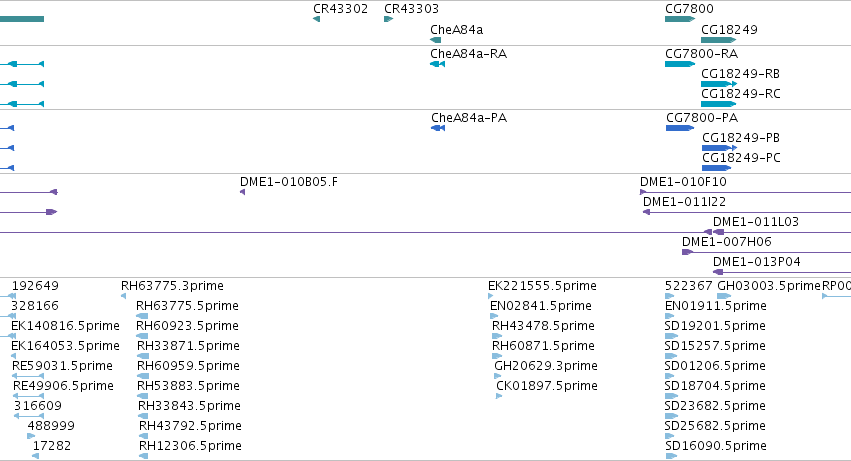This screenshot has height=461, width=851.
Task: Select the CR43302 gene arrow glyph
Action: coord(316,19)
